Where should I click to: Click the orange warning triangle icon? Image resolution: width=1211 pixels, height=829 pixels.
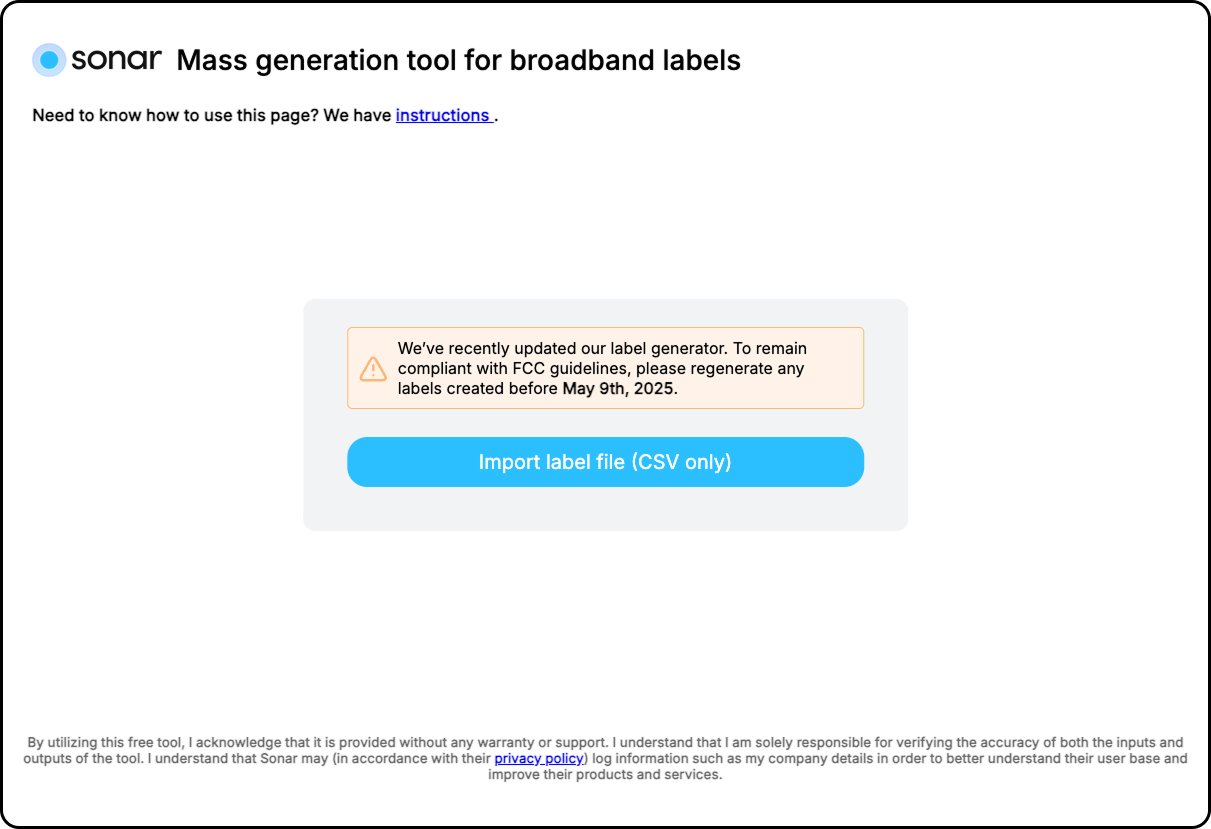coord(373,368)
